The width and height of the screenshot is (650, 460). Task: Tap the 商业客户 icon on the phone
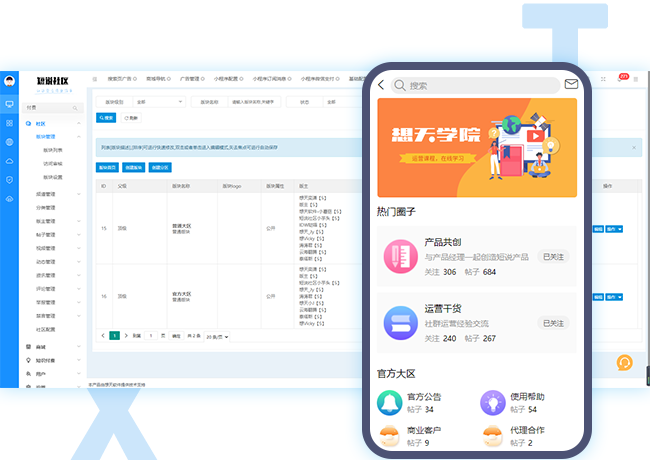[389, 436]
